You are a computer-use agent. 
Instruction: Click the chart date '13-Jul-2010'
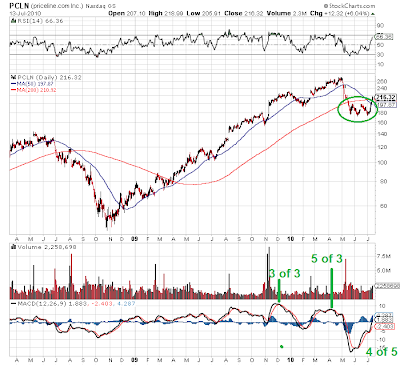pos(25,13)
